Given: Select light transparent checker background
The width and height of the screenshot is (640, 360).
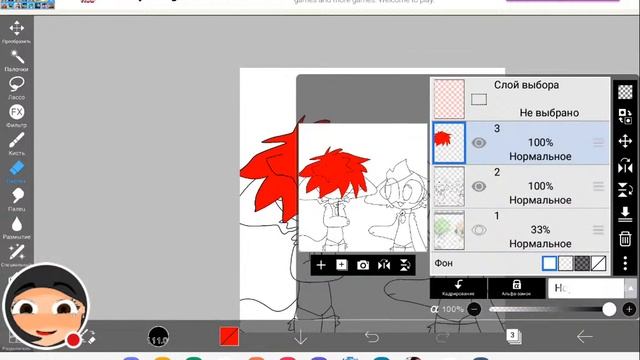Looking at the screenshot, I should point(566,264).
